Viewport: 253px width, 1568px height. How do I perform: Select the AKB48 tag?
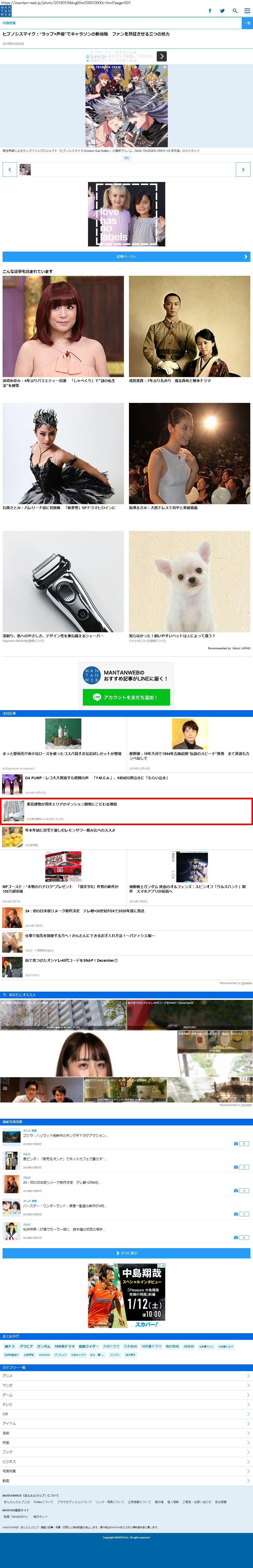189,1346
